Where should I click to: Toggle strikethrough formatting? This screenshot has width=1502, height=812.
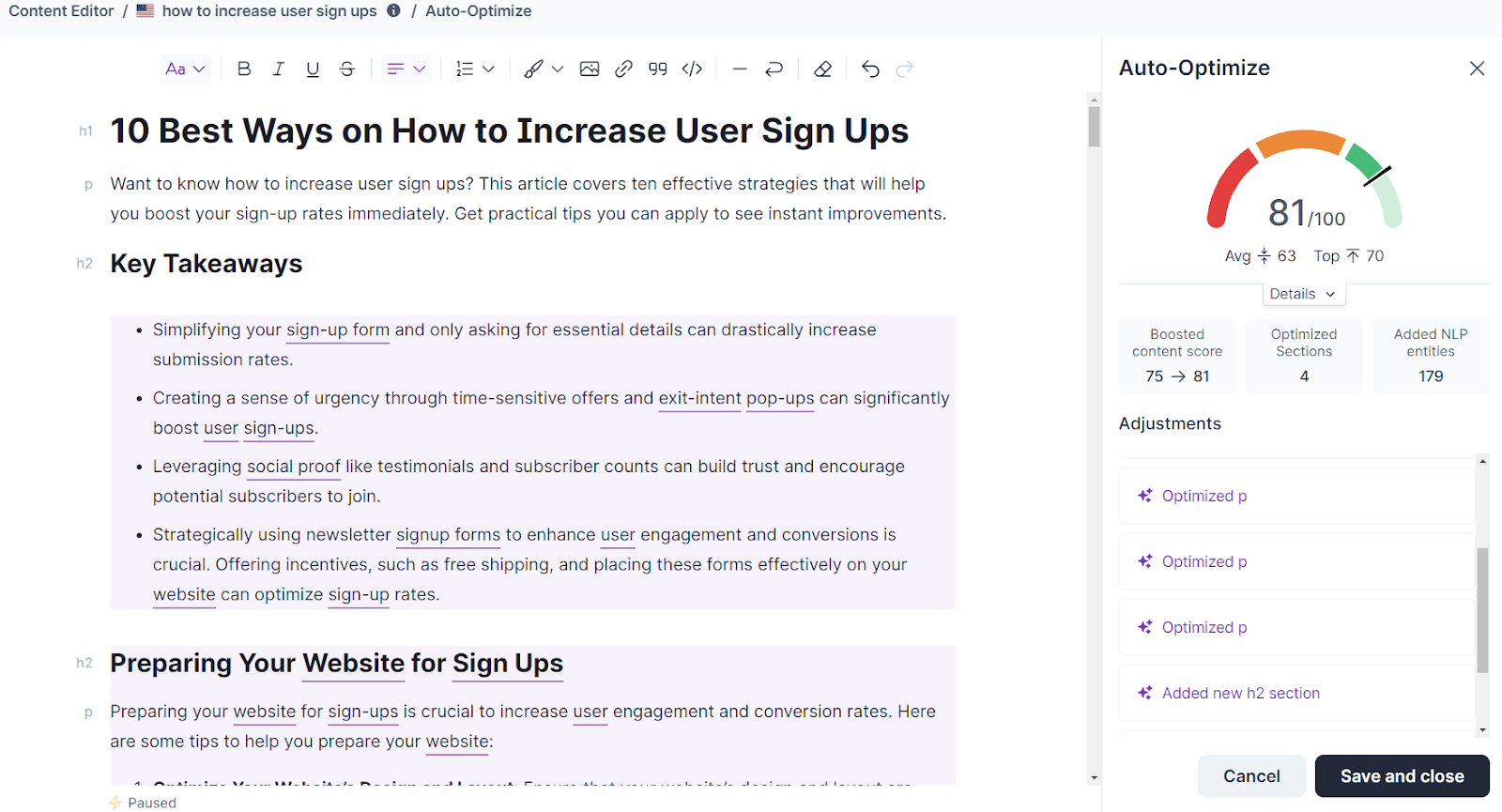pos(347,69)
